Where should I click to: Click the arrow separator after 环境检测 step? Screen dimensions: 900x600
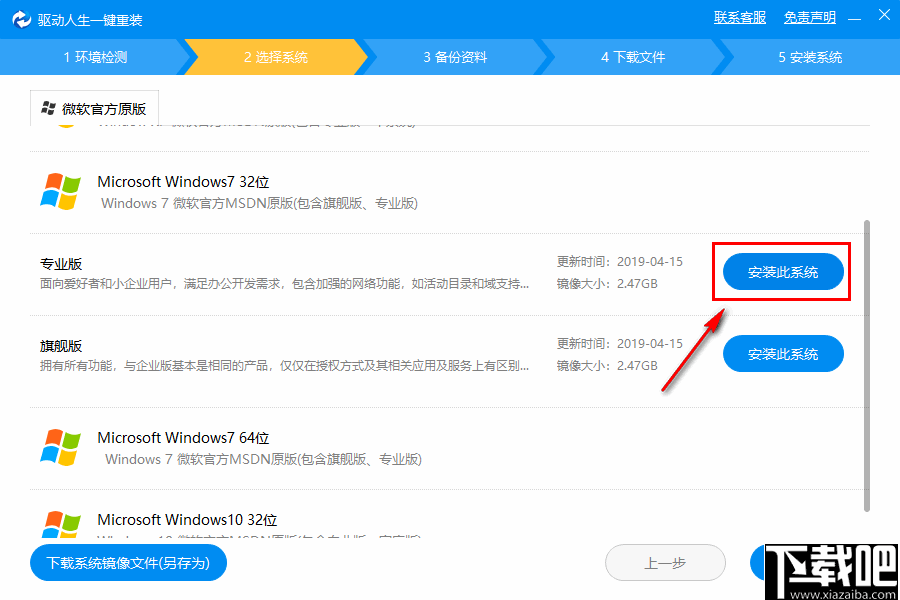coord(186,57)
